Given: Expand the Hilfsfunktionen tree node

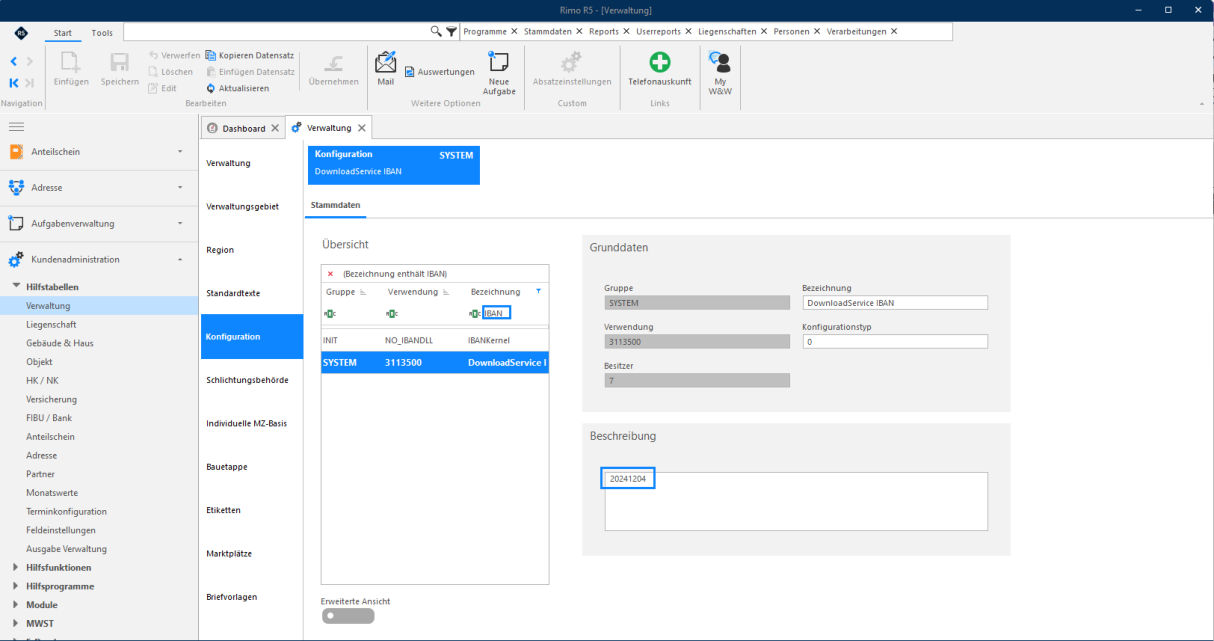Looking at the screenshot, I should pyautogui.click(x=16, y=568).
